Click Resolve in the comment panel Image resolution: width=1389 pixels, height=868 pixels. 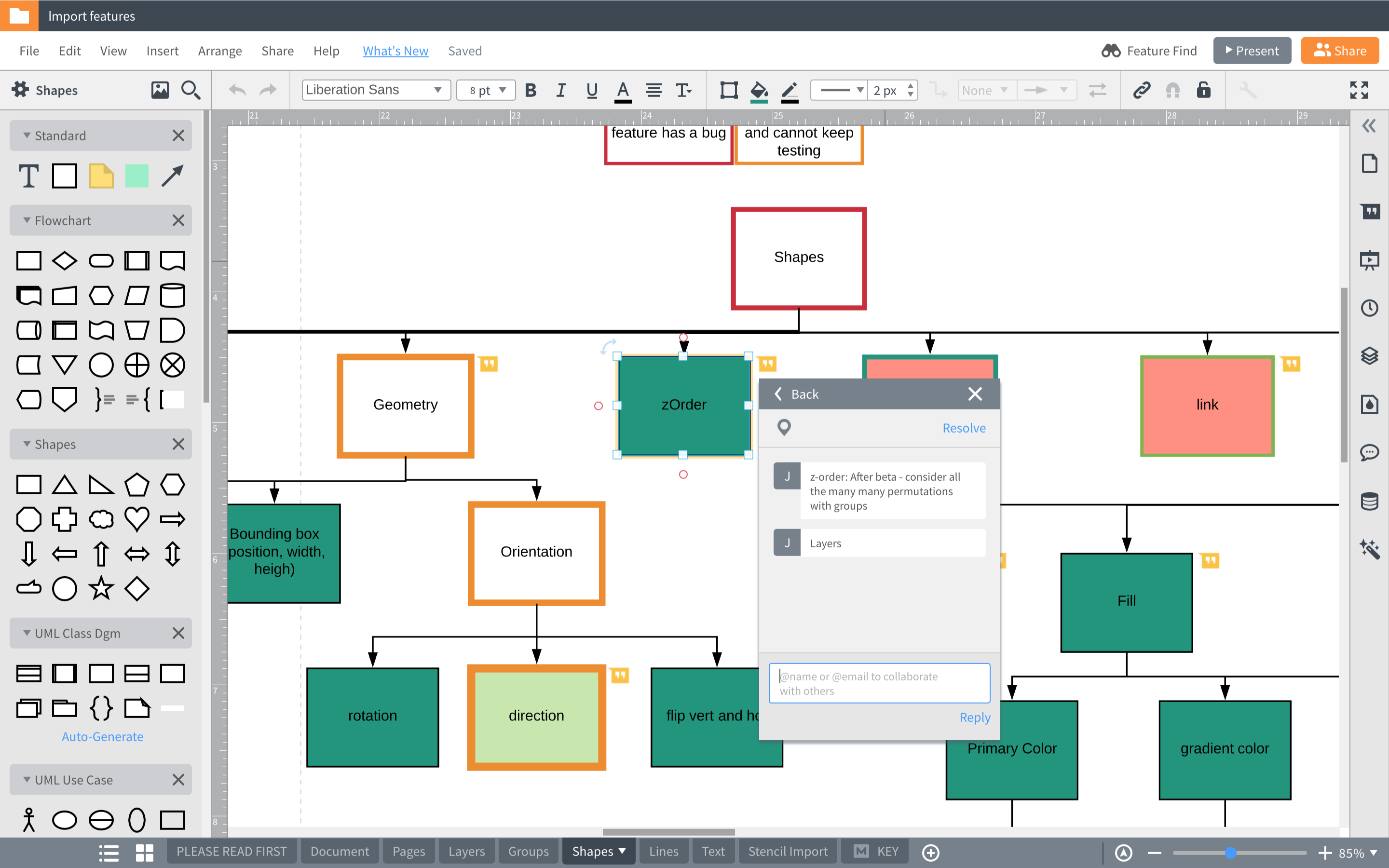pos(964,428)
